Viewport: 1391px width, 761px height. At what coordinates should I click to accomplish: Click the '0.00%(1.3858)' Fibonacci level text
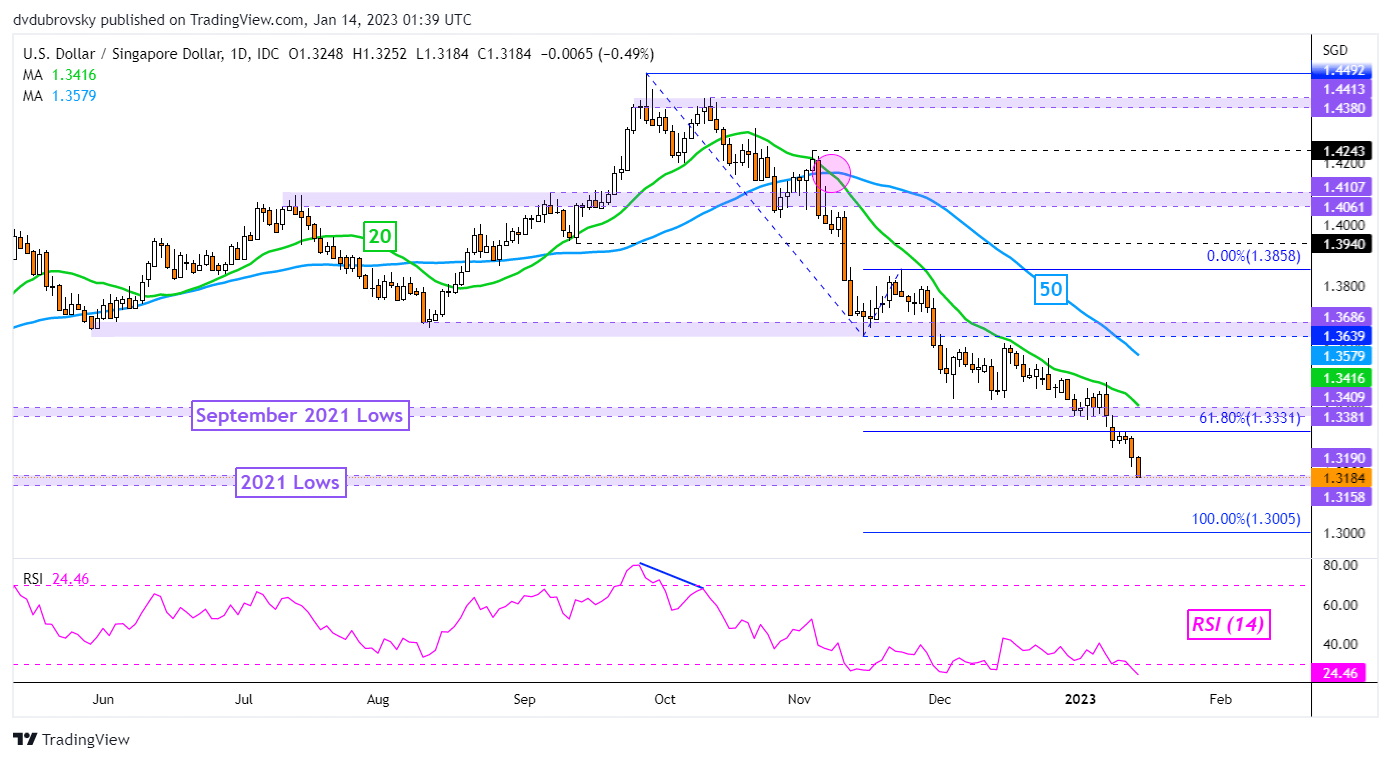[1253, 256]
